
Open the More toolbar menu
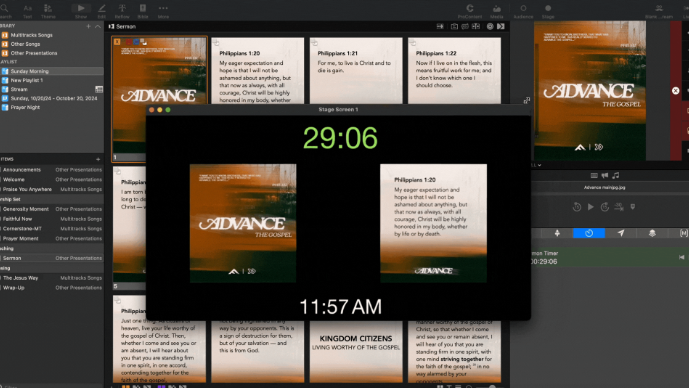[163, 11]
